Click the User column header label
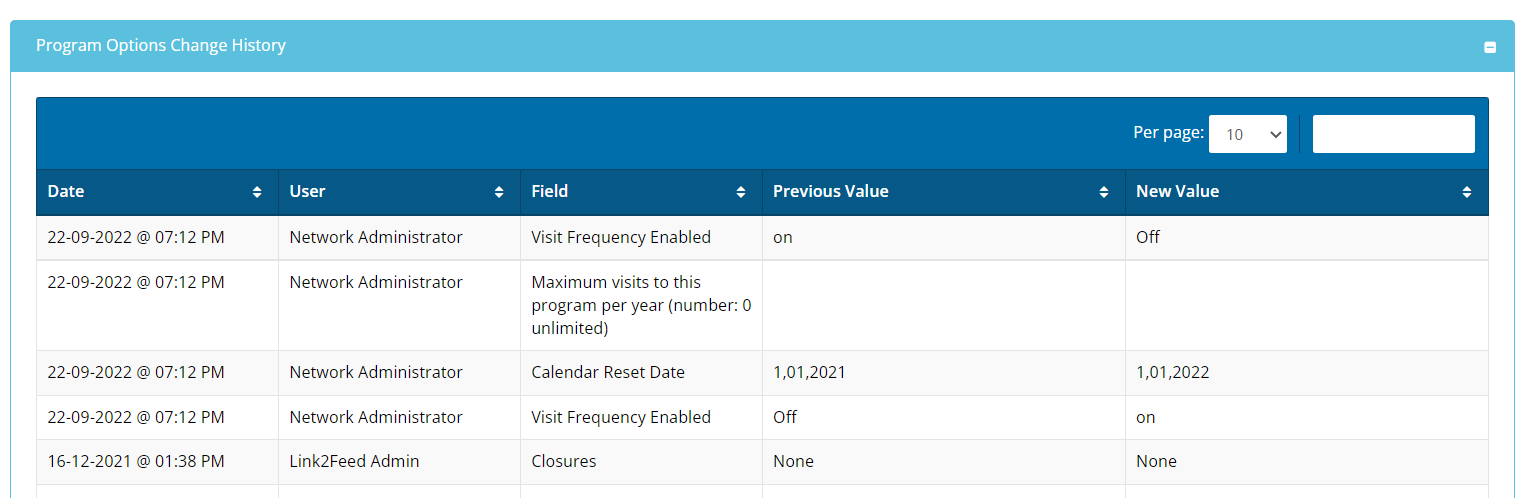The image size is (1522, 498). [307, 191]
